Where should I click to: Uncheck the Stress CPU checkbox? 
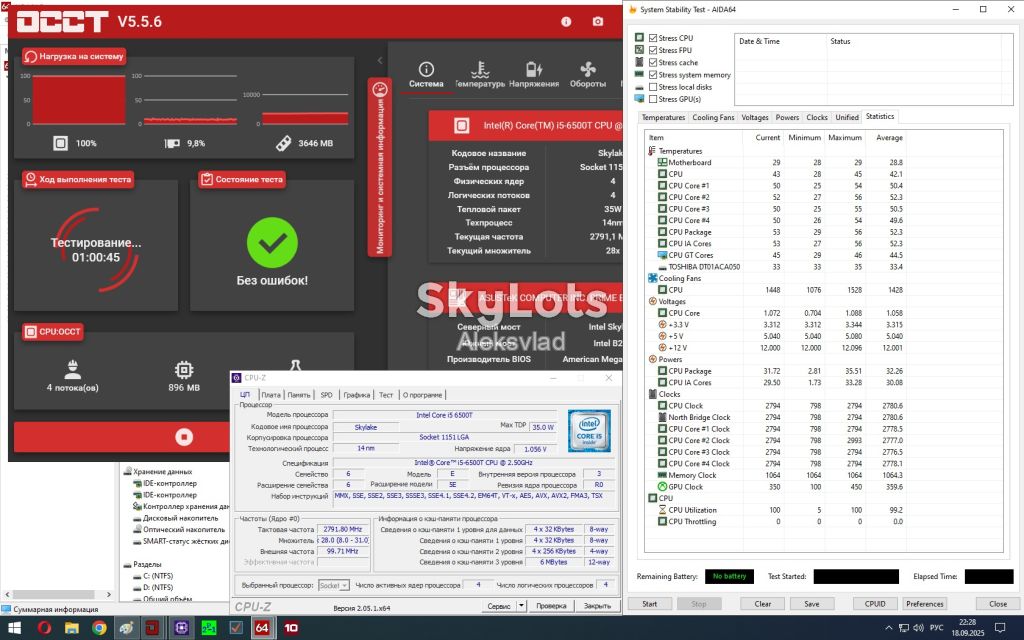(x=652, y=38)
